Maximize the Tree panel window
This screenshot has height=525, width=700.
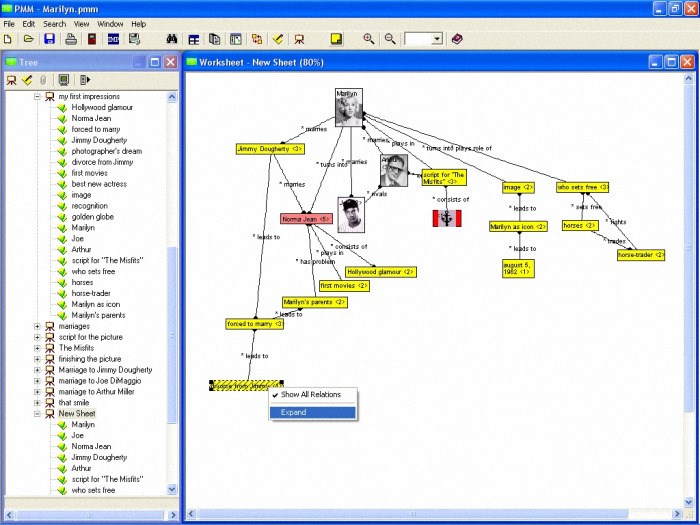155,62
